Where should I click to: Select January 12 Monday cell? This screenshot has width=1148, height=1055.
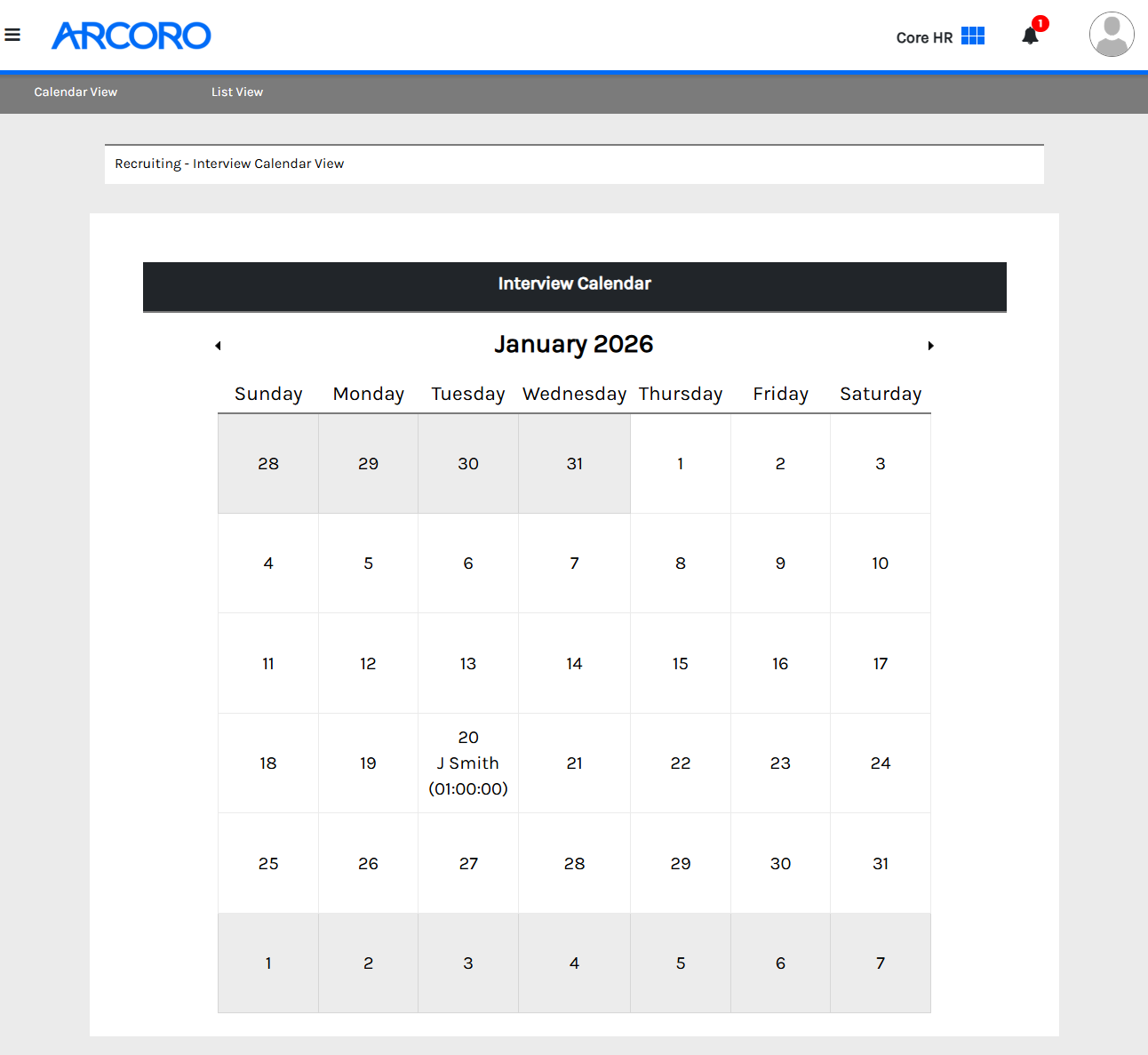[x=368, y=664]
